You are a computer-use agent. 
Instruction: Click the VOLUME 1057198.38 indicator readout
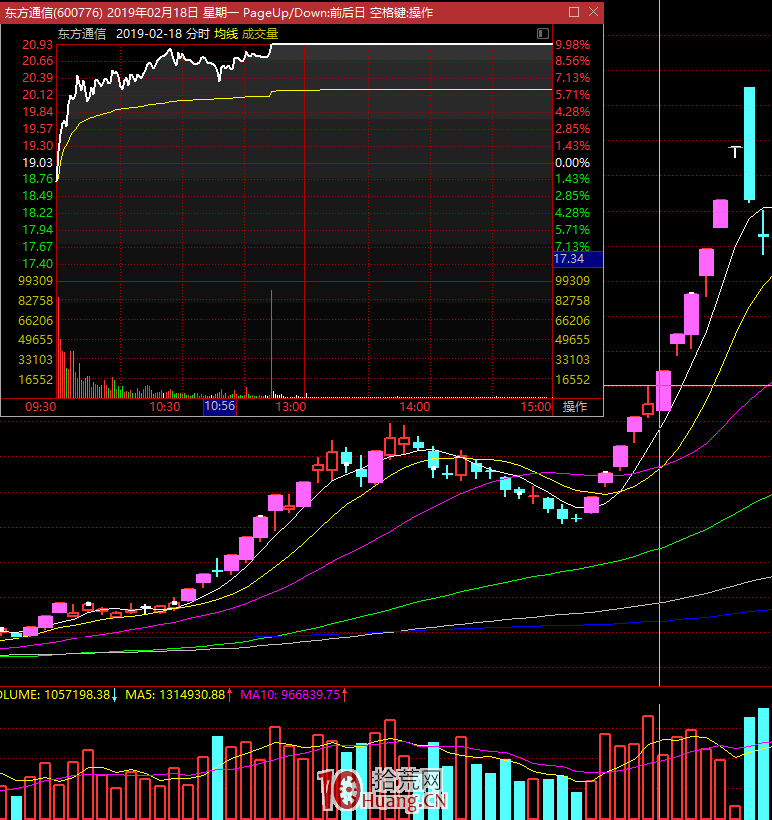pyautogui.click(x=59, y=695)
